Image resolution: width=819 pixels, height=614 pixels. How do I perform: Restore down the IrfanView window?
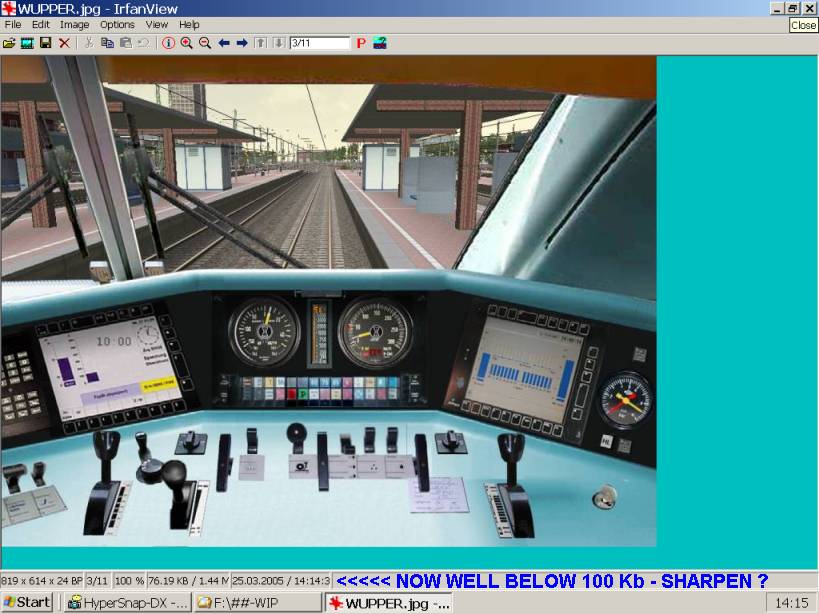(793, 8)
